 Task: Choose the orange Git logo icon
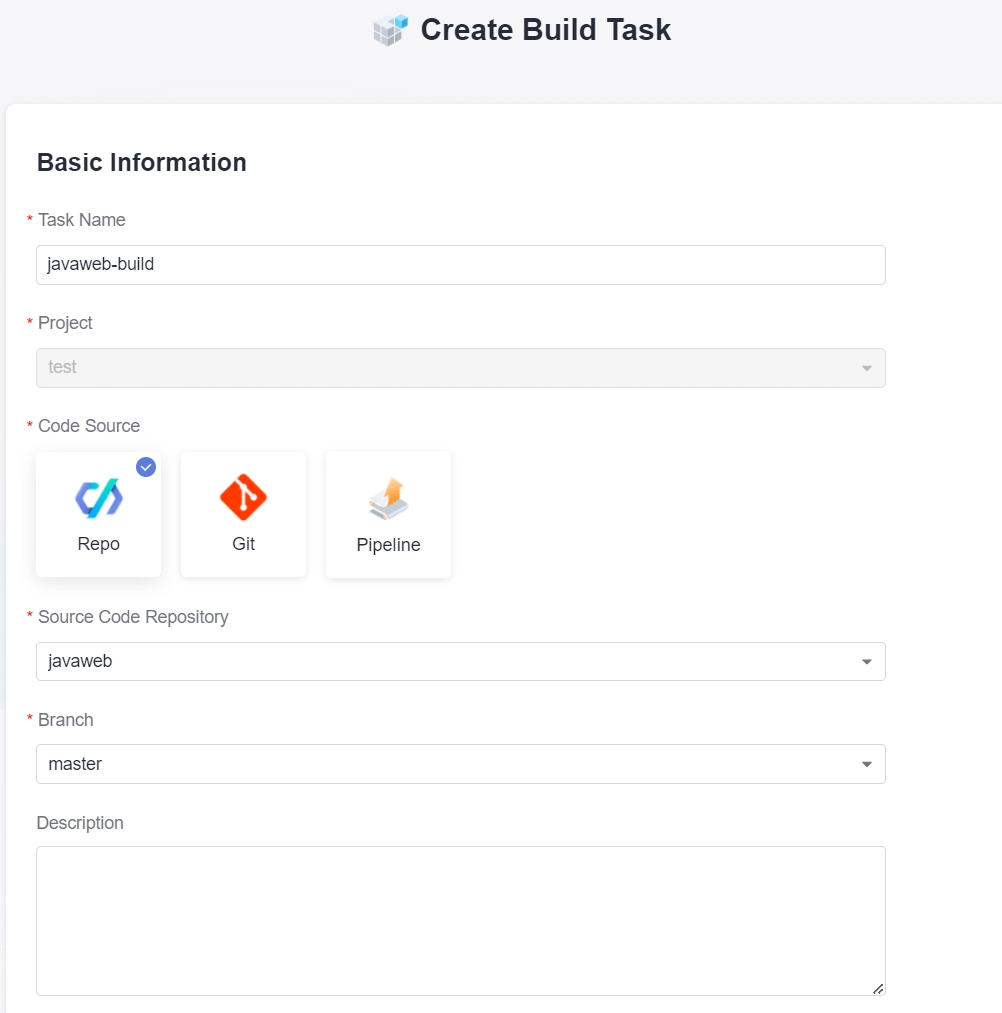click(x=243, y=497)
